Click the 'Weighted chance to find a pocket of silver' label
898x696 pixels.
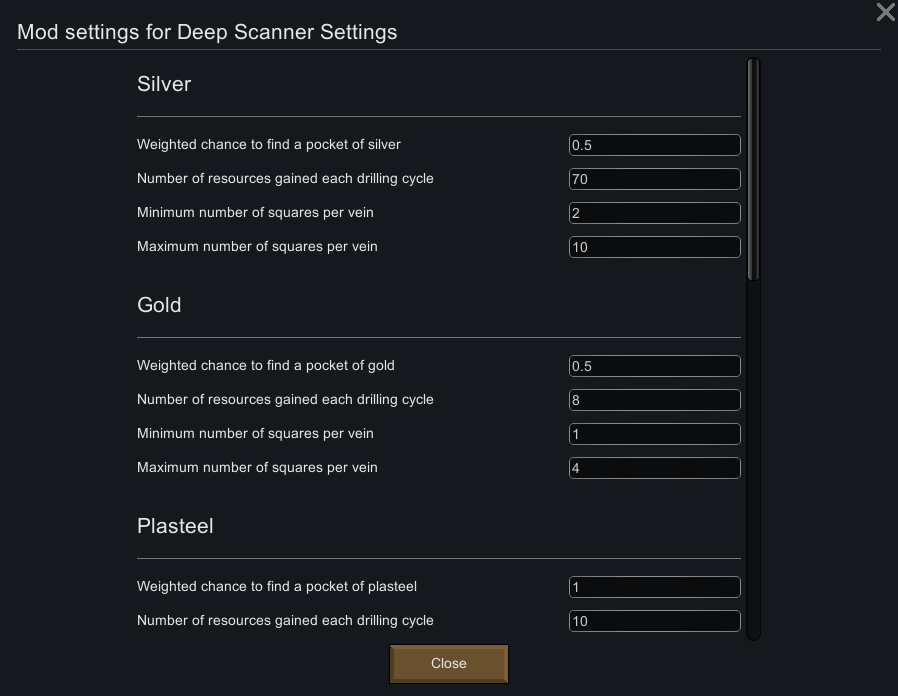[269, 145]
